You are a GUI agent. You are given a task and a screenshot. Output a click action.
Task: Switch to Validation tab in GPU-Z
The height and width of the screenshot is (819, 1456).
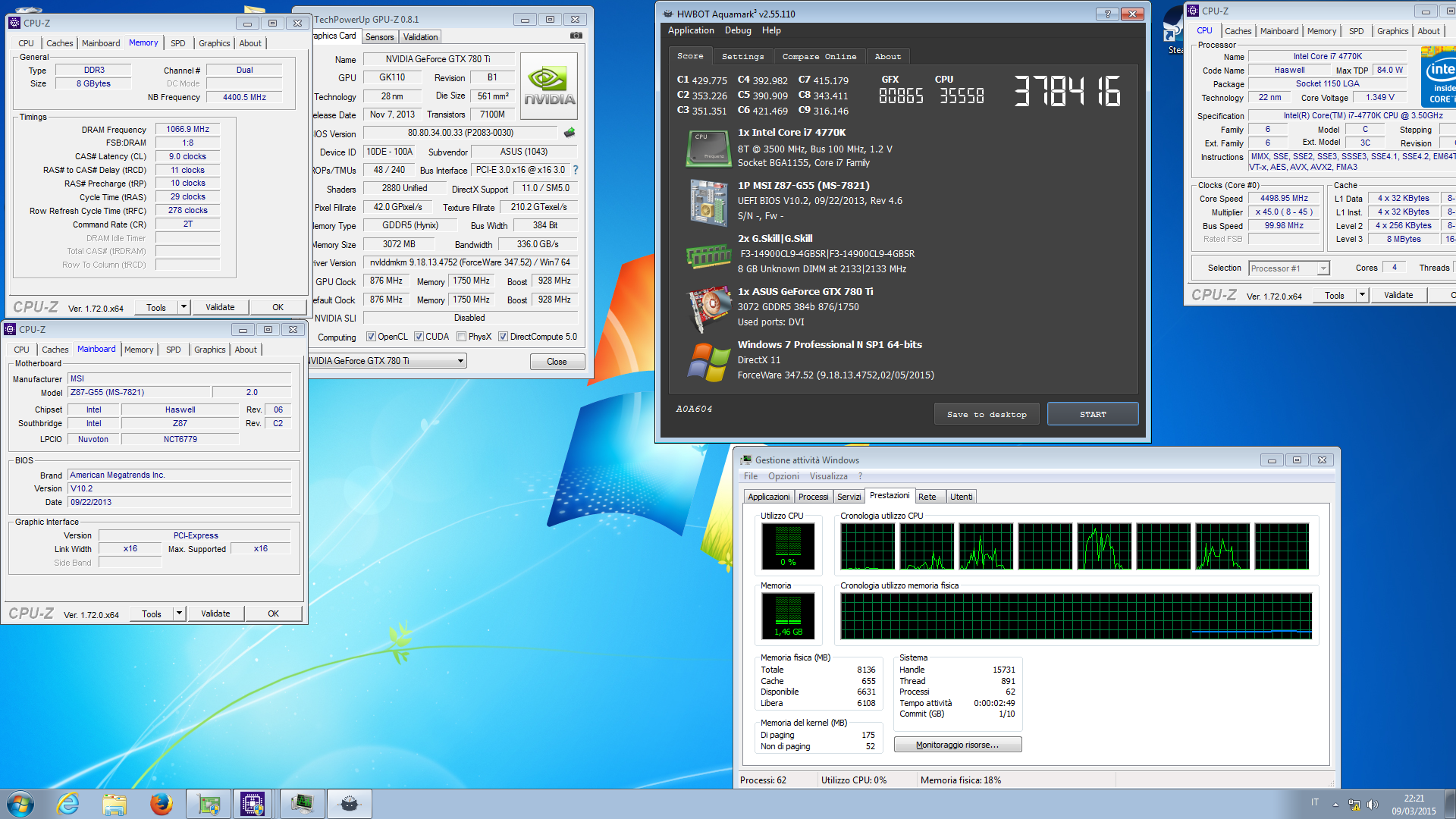[420, 37]
